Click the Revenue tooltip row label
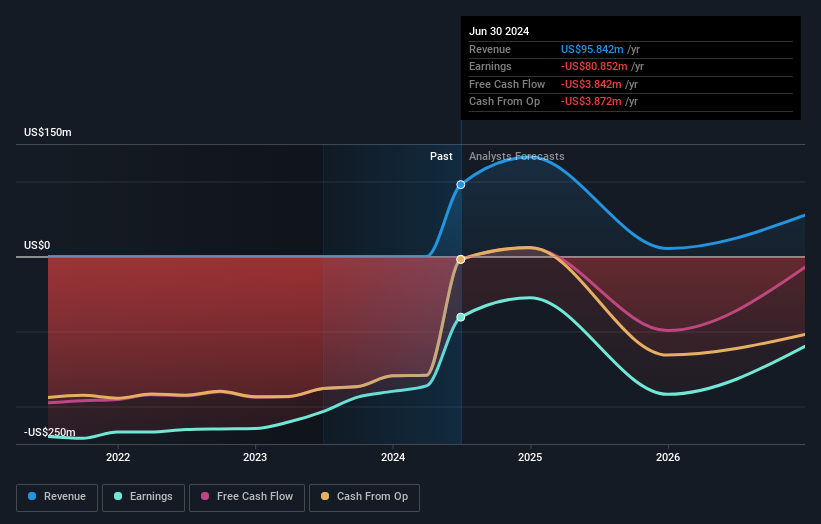Viewport: 821px width, 524px height. point(490,49)
